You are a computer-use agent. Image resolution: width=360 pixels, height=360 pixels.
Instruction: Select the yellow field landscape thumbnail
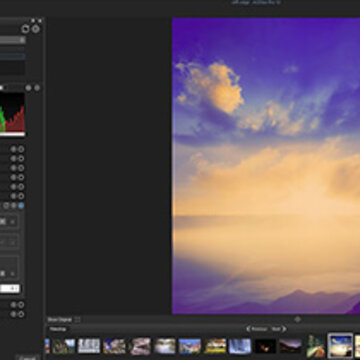tap(215, 346)
